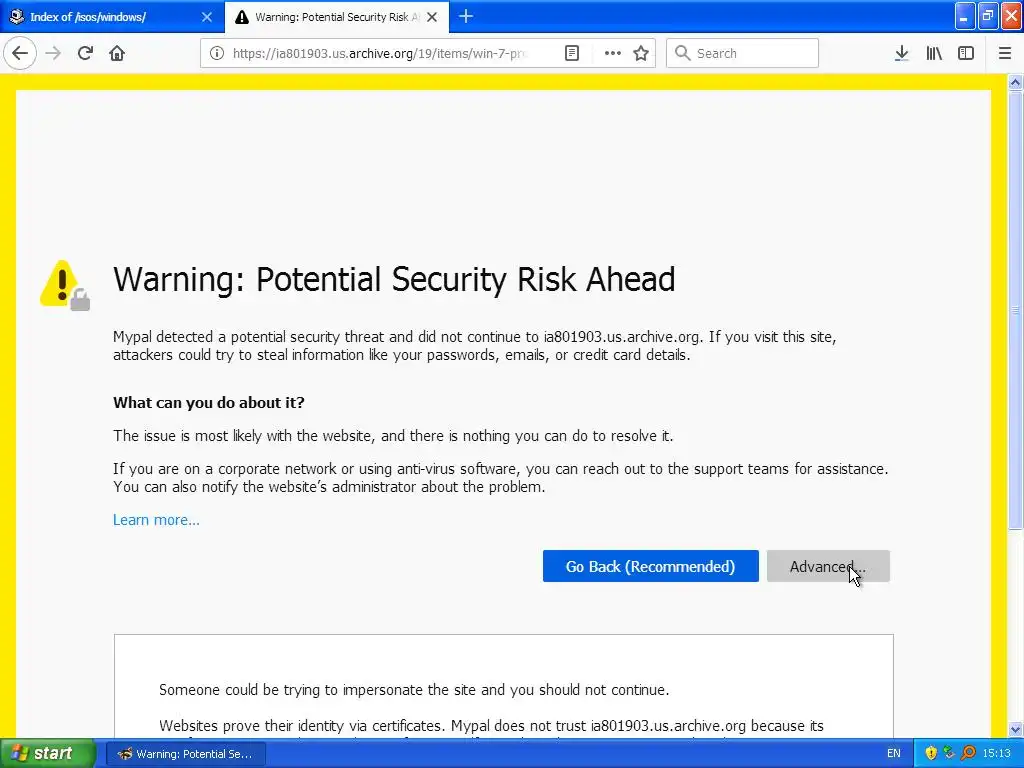Click the 15:13 system clock

(997, 754)
